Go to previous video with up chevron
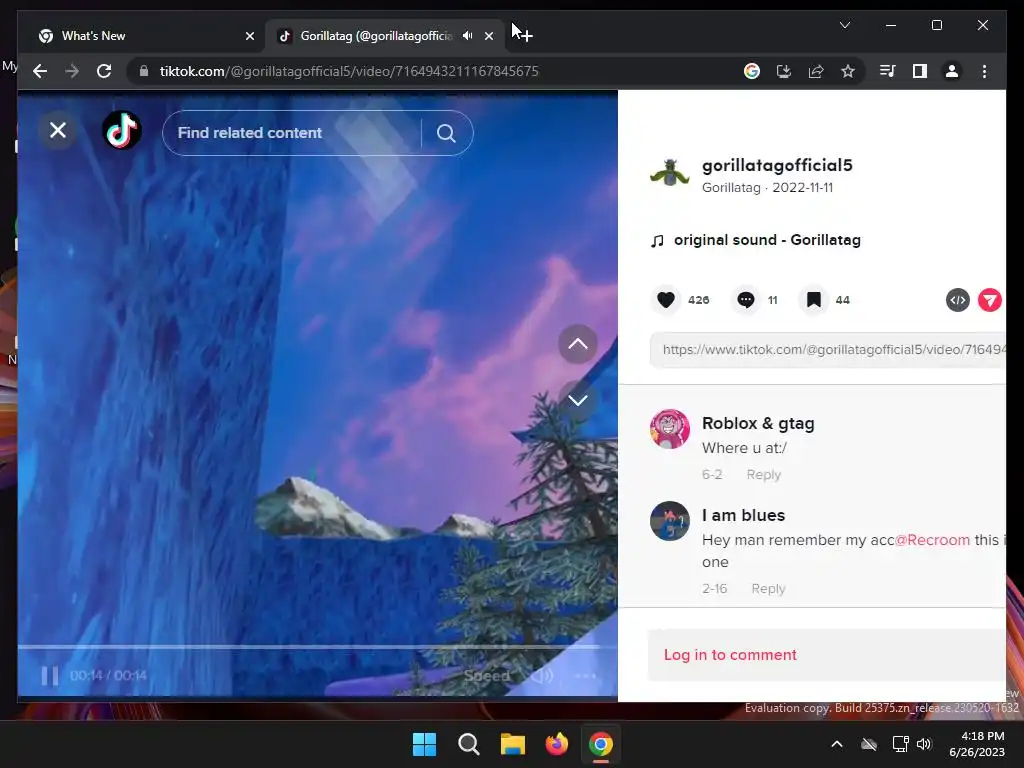The width and height of the screenshot is (1024, 768). [577, 344]
